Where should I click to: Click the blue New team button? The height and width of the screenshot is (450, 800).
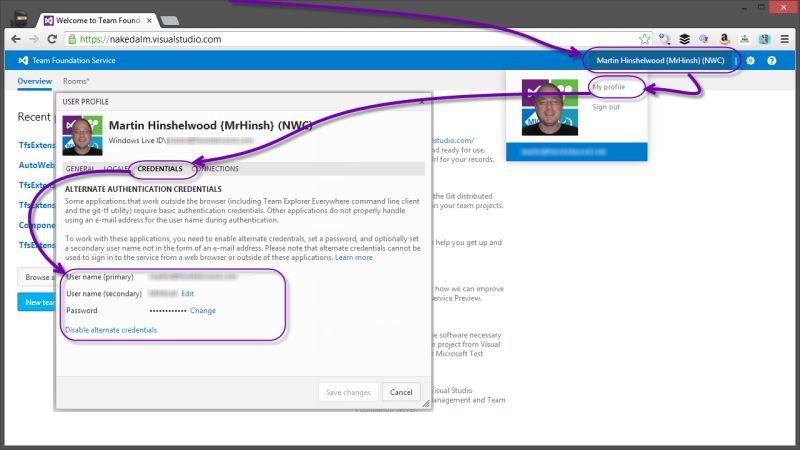click(37, 302)
